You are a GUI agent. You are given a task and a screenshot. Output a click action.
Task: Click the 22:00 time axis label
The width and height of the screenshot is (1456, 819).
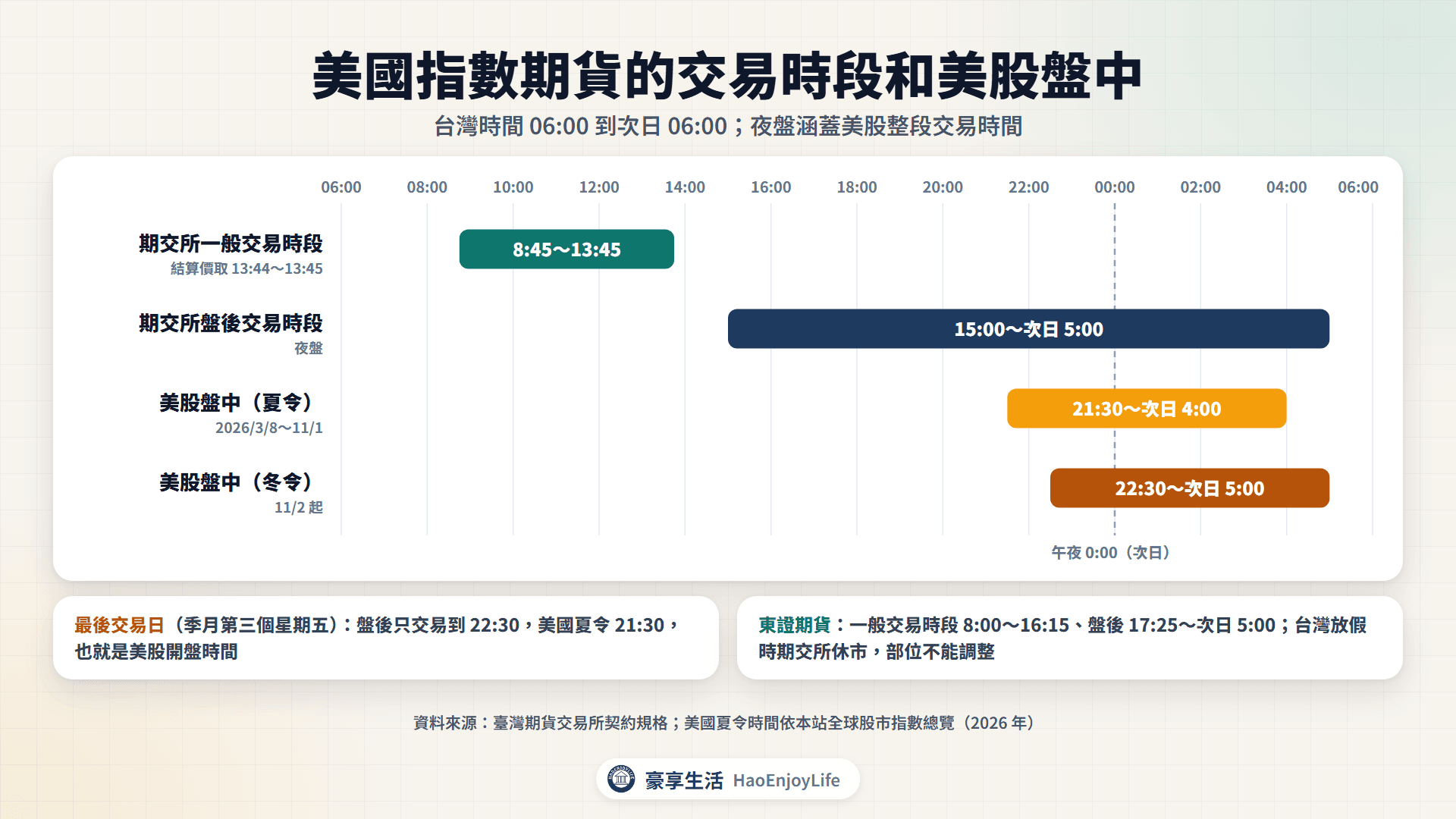pyautogui.click(x=1029, y=187)
